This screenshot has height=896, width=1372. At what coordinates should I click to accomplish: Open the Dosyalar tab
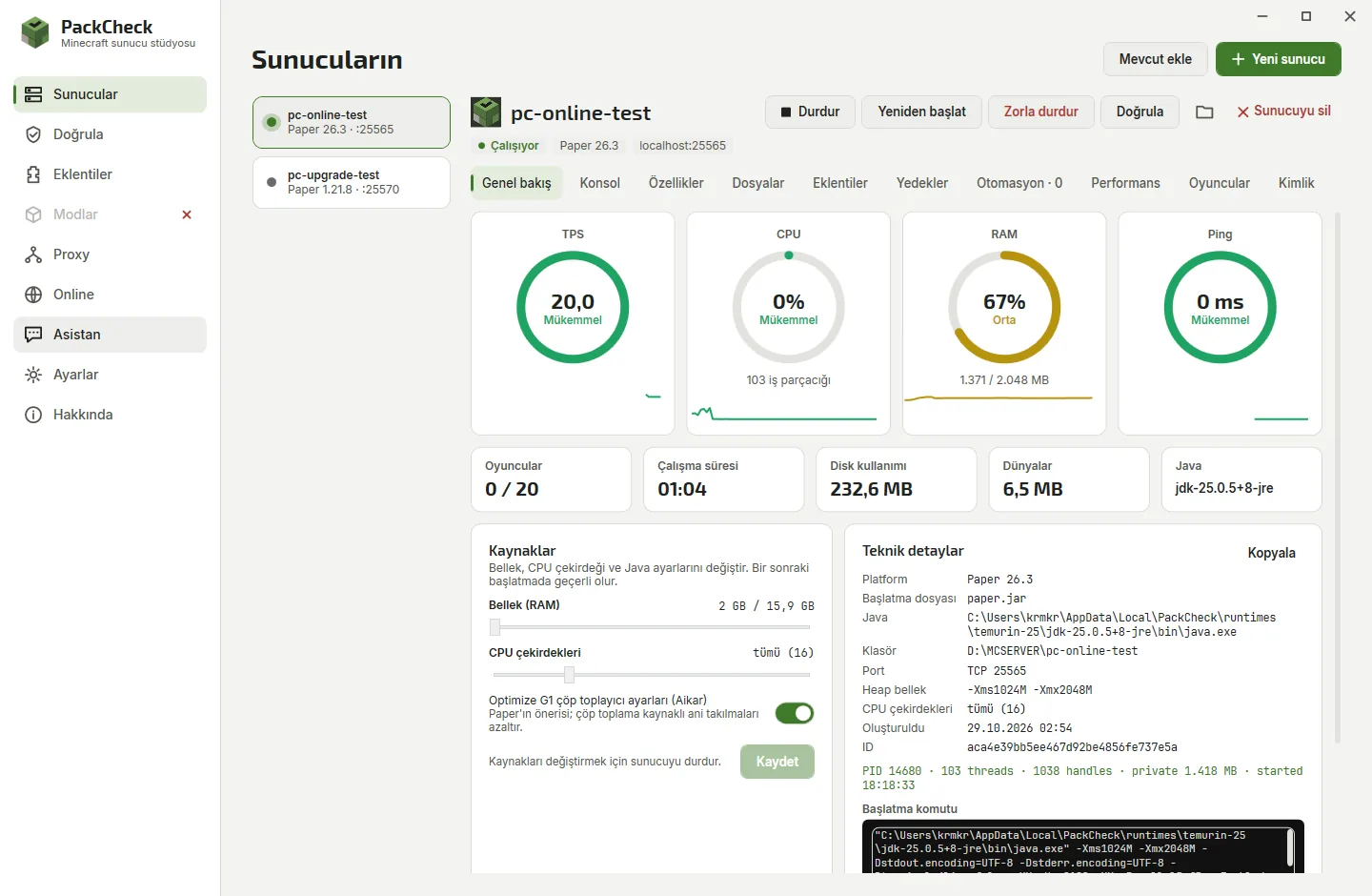click(x=757, y=183)
